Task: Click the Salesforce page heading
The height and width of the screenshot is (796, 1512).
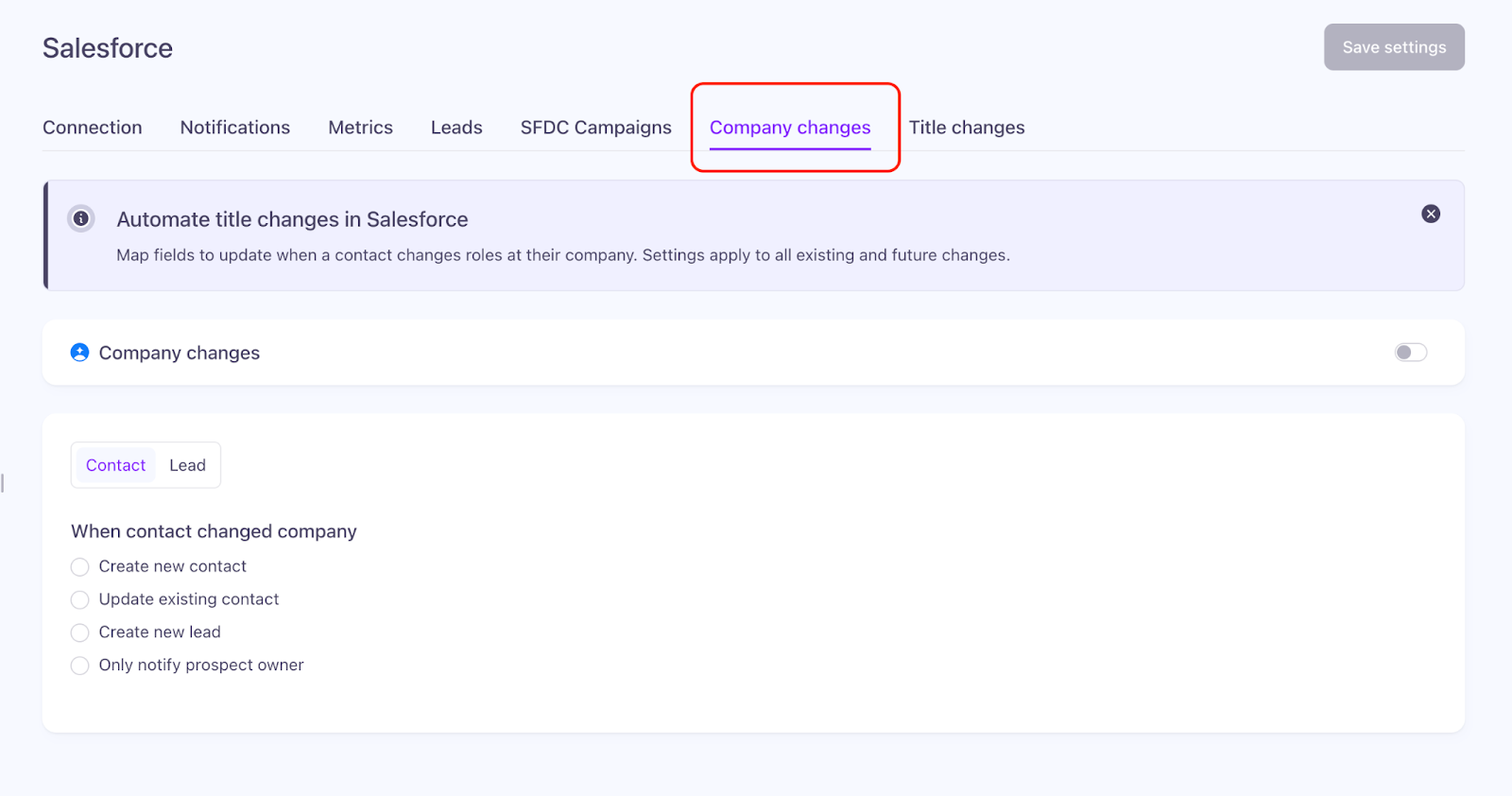Action: [x=108, y=48]
